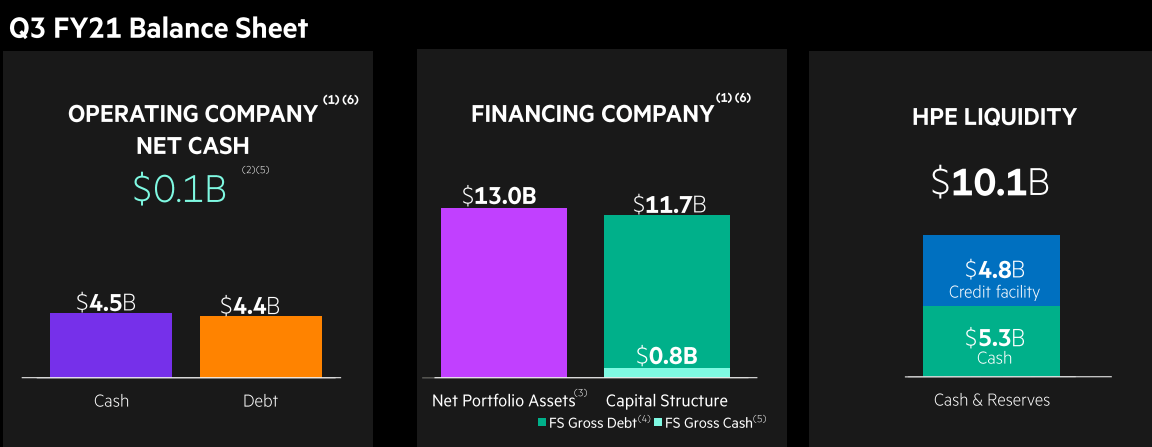Select the green FS Gross Debt bar segment
The width and height of the screenshot is (1152, 447).
point(667,291)
